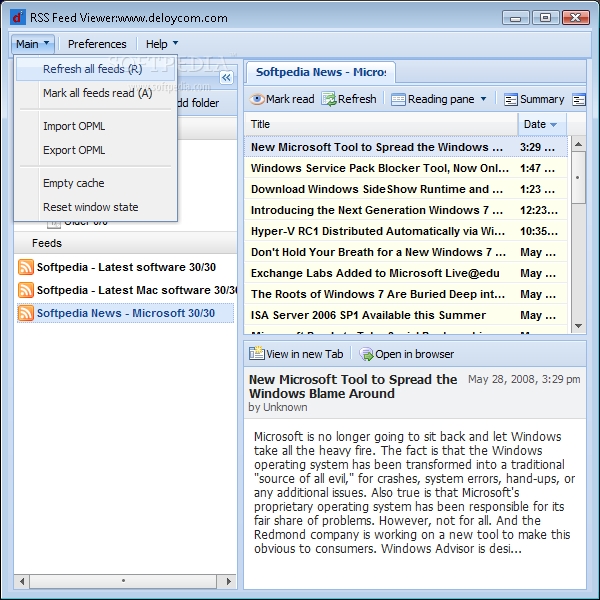Open article ISA Server 2006 SP1 Available this Summer
This screenshot has width=600, height=600.
tap(406, 315)
